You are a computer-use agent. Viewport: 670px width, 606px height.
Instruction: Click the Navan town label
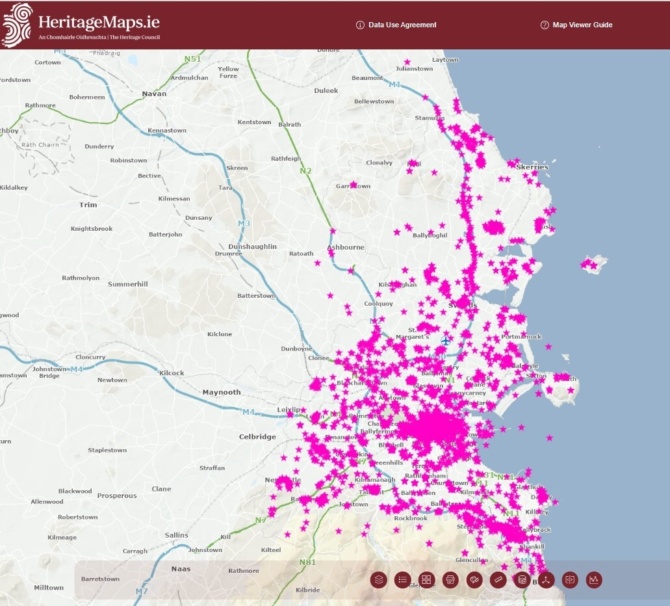154,94
